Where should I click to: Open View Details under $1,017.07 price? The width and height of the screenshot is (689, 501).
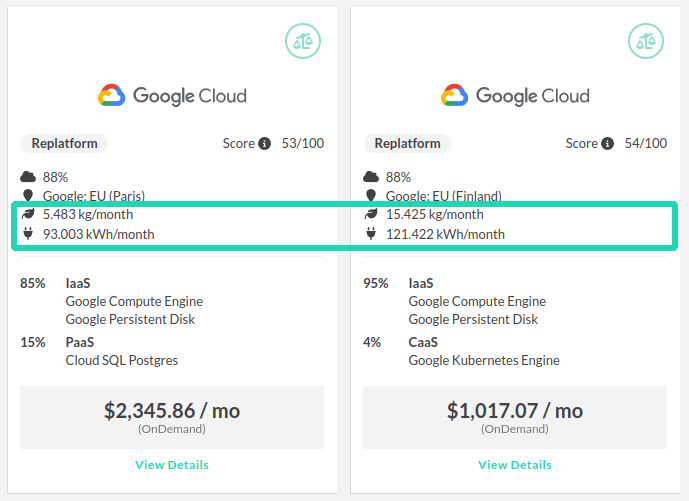[x=515, y=465]
